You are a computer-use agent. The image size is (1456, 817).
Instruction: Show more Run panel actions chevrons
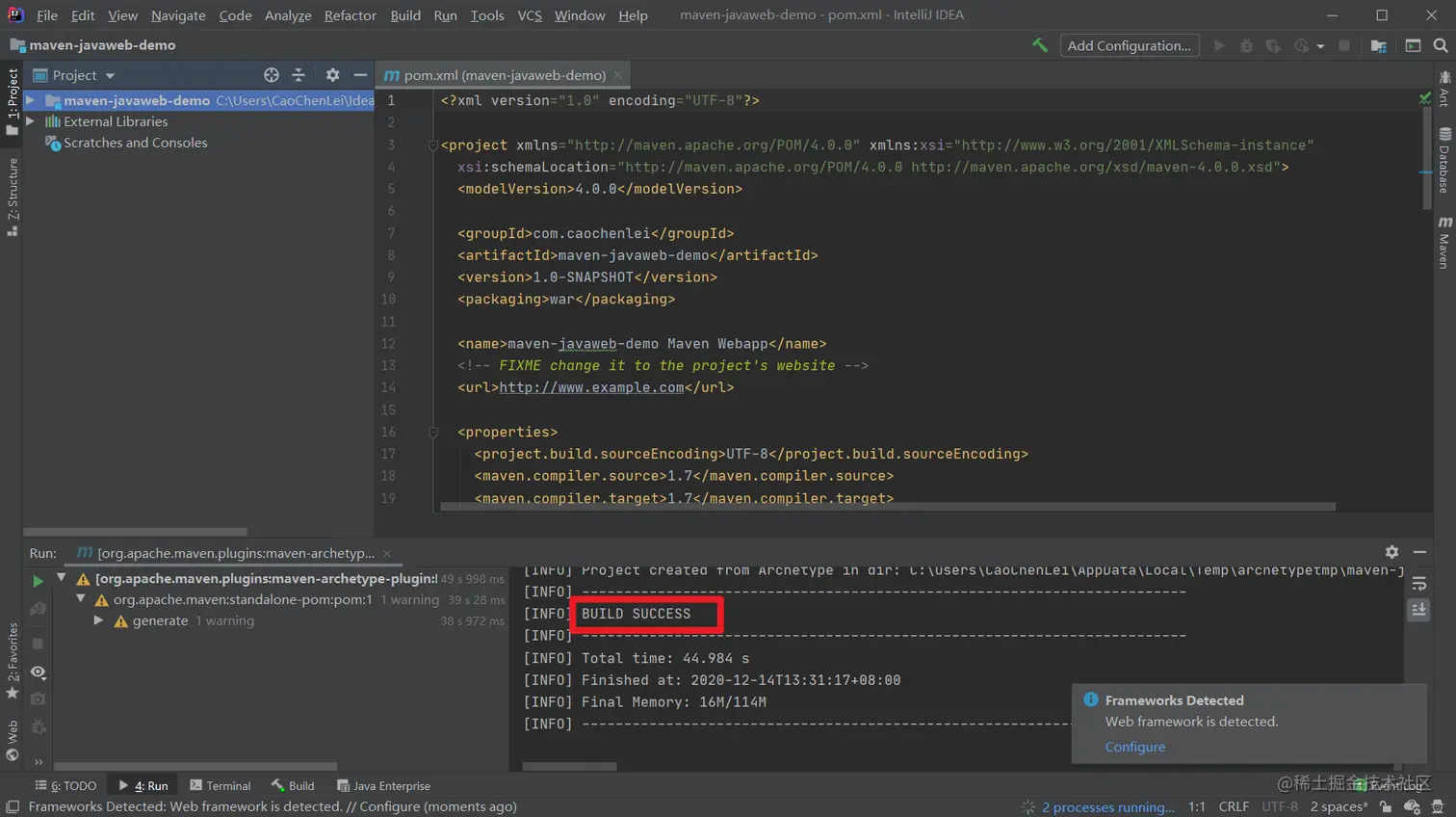39,762
